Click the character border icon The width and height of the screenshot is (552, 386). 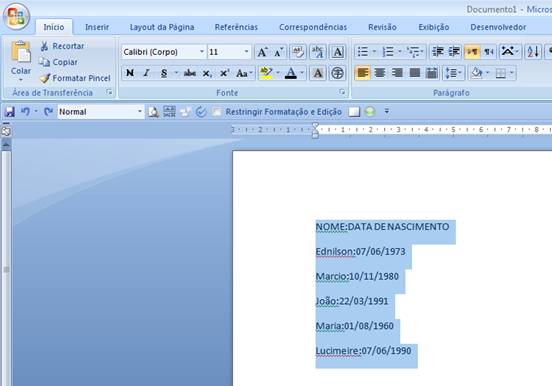coord(338,52)
